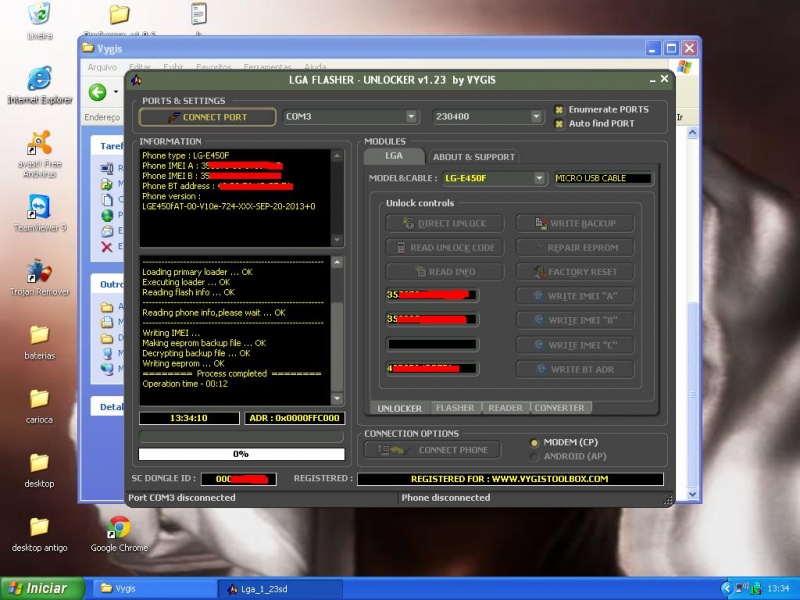Open the Trojan Remover desktop icon
The width and height of the screenshot is (800, 600).
[39, 278]
